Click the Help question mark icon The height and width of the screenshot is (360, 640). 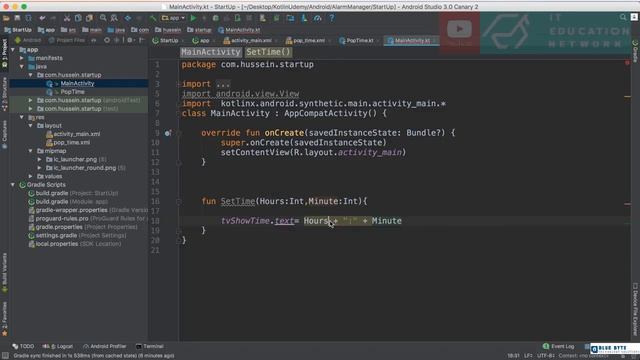point(331,18)
